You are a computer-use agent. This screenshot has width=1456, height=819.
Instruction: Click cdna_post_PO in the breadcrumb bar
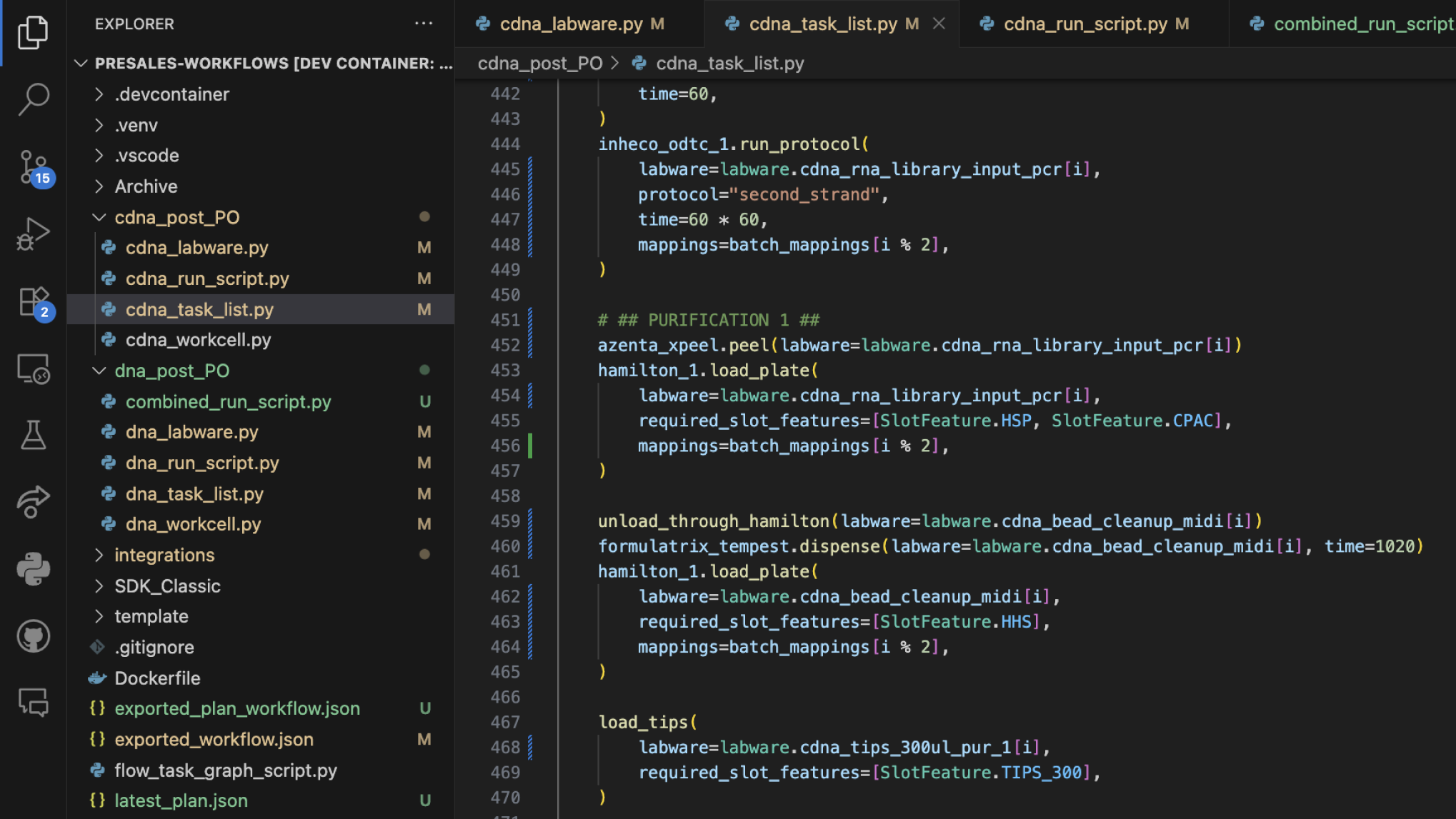539,63
